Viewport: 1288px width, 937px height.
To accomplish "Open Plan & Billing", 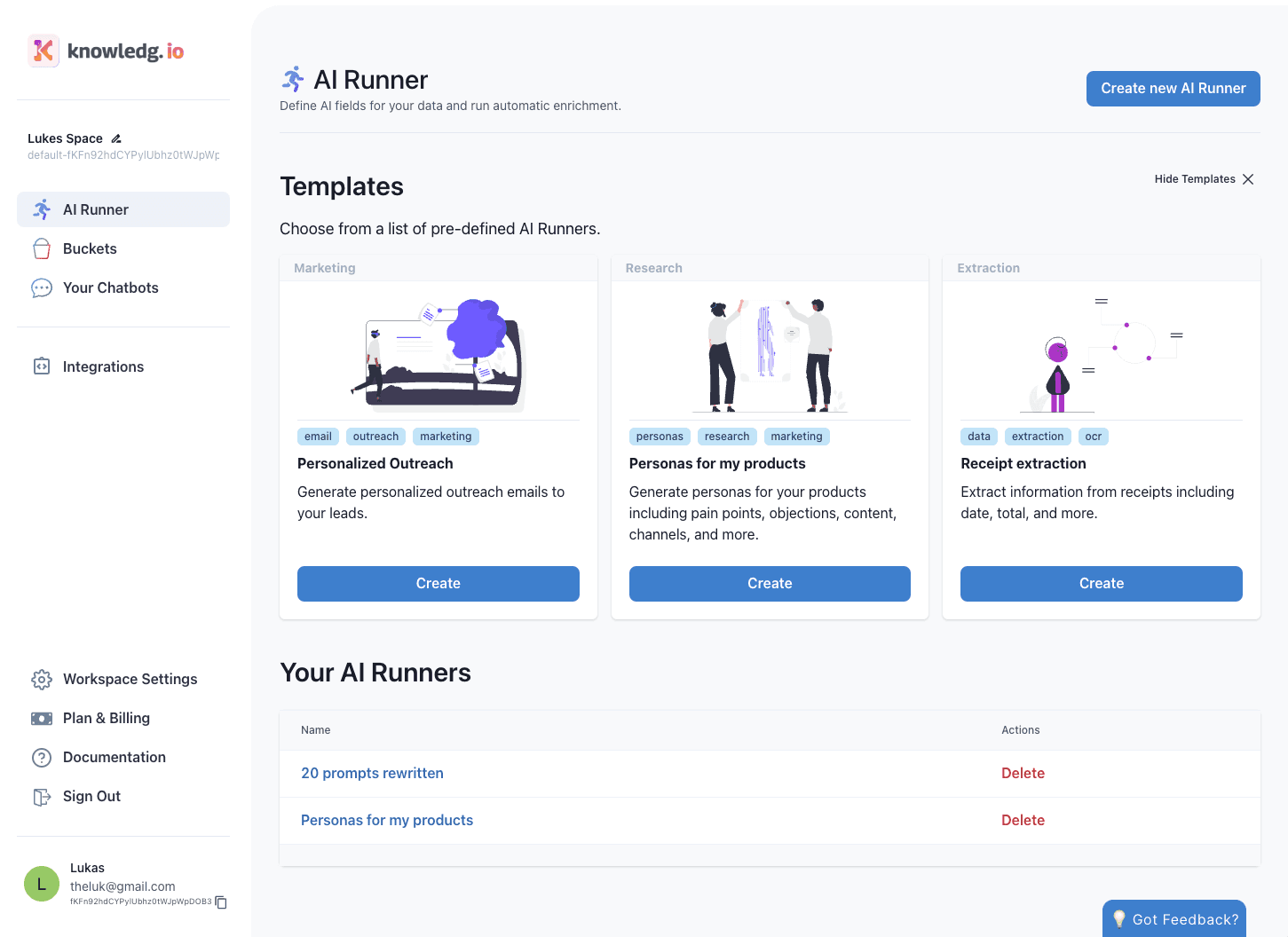I will pos(106,718).
